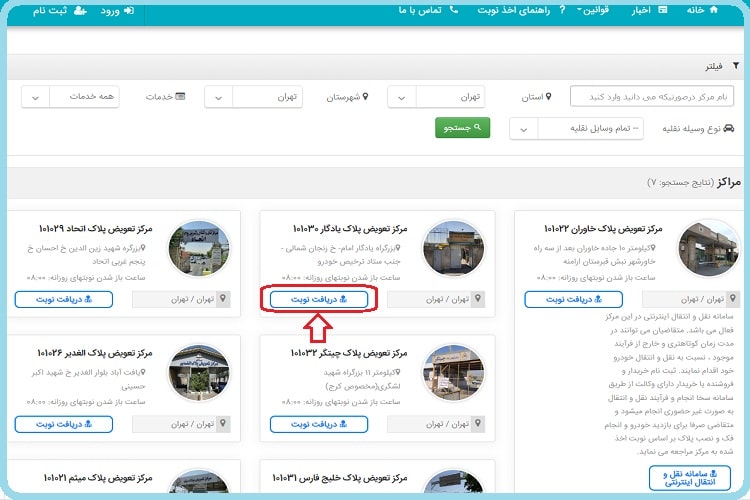This screenshot has width=750, height=500.
Task: Open الغدیر center photo thumbnail
Action: (x=199, y=373)
